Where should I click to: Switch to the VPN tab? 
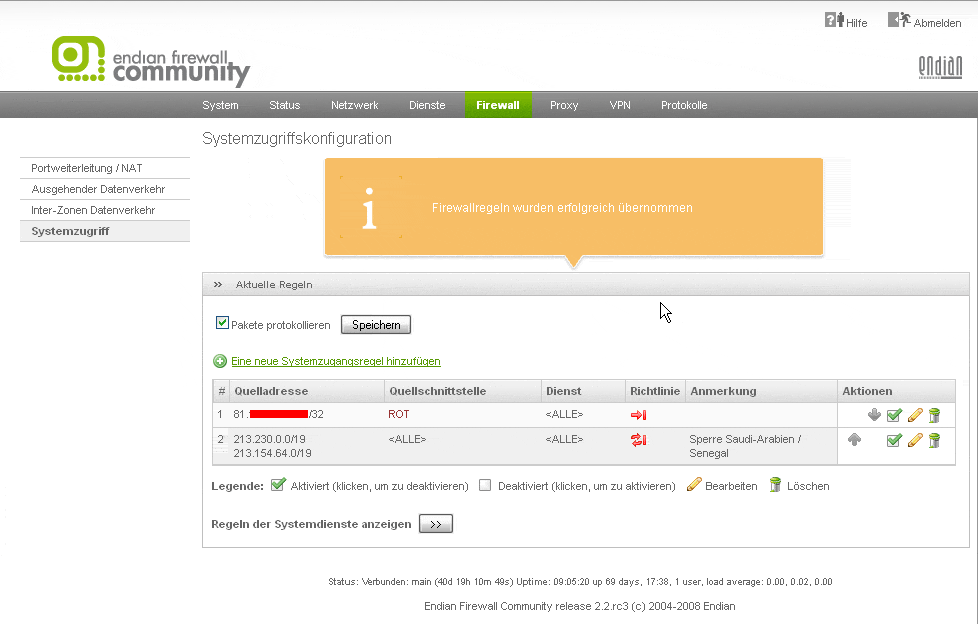pyautogui.click(x=620, y=105)
